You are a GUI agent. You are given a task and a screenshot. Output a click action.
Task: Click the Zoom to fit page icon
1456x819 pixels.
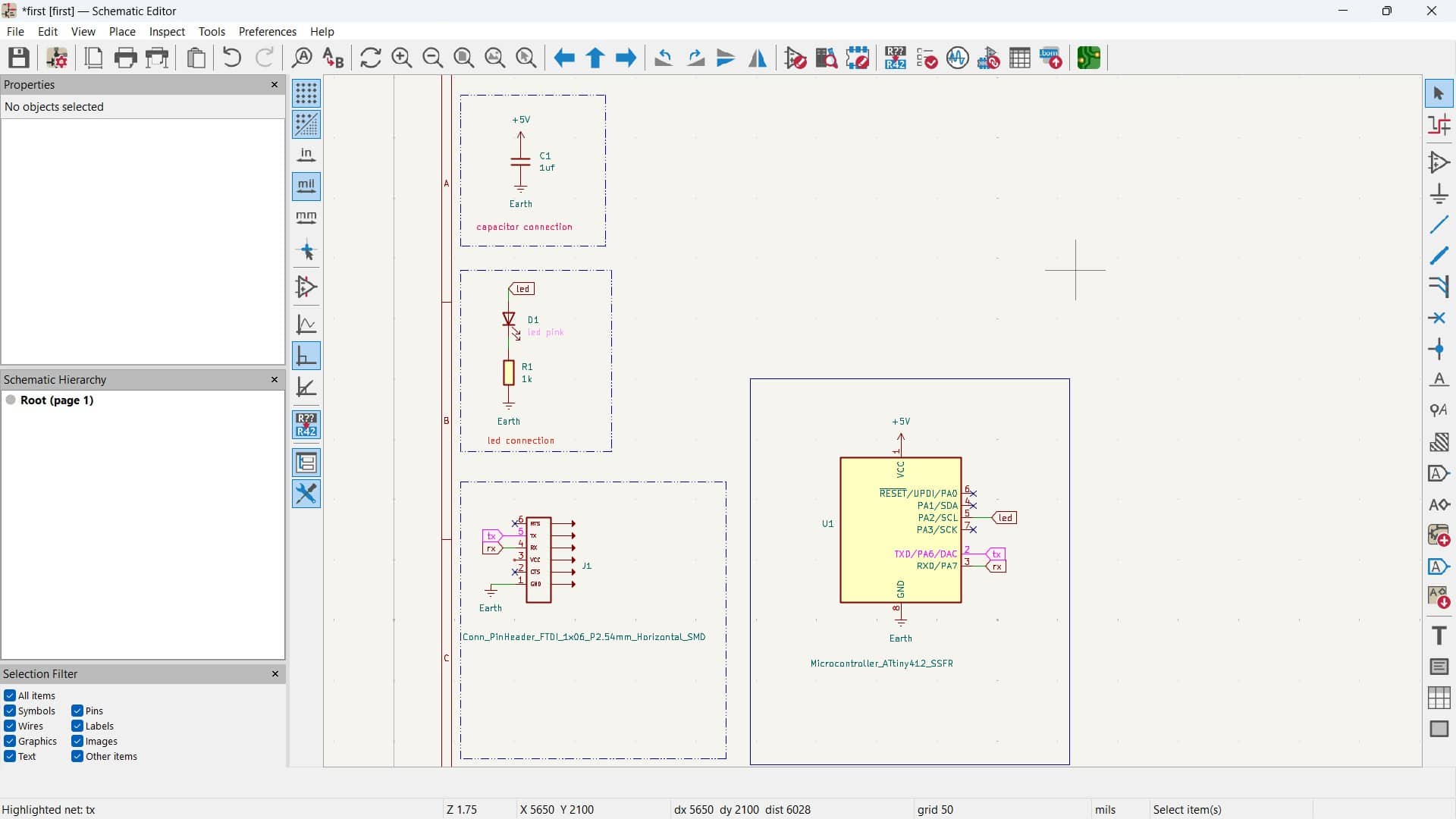[x=464, y=58]
